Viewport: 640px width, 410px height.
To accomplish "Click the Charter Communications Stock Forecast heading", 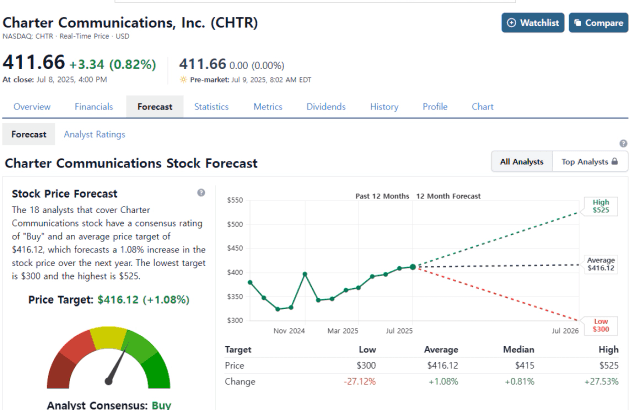I will click(x=131, y=163).
